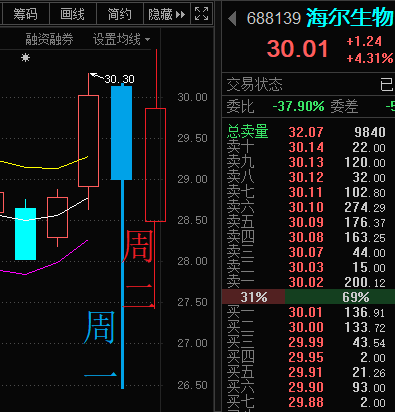This screenshot has height=412, width=395.
Task: Click the +1.24 price change
Action: point(364,41)
